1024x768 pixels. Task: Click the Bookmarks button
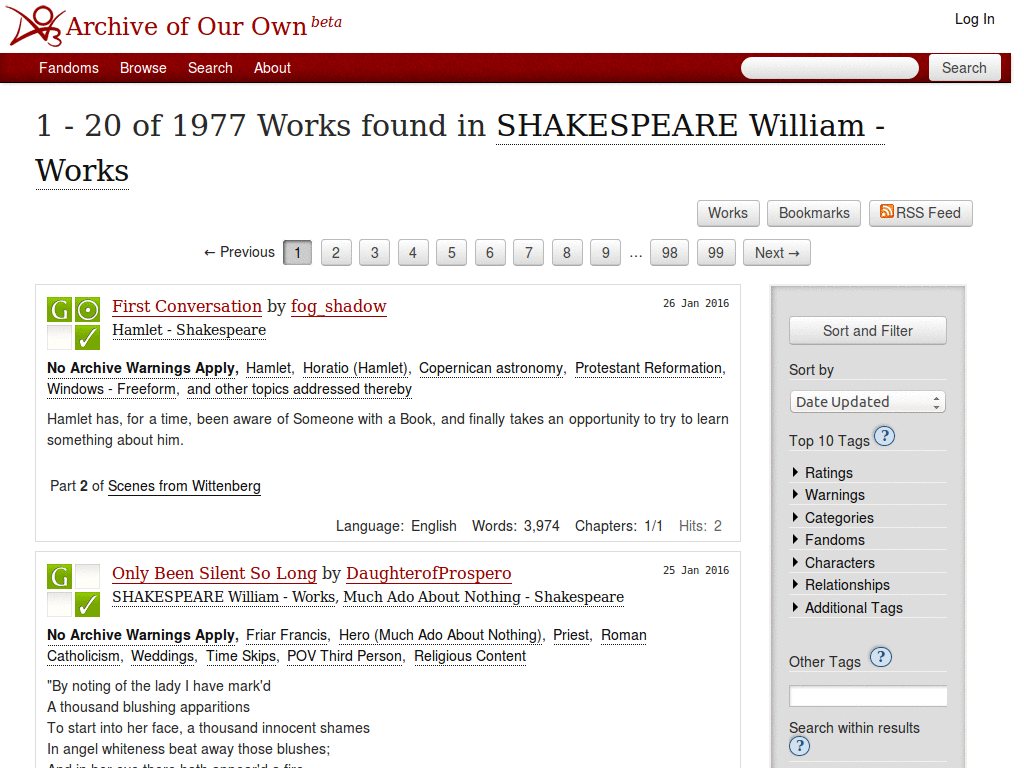[x=814, y=213]
